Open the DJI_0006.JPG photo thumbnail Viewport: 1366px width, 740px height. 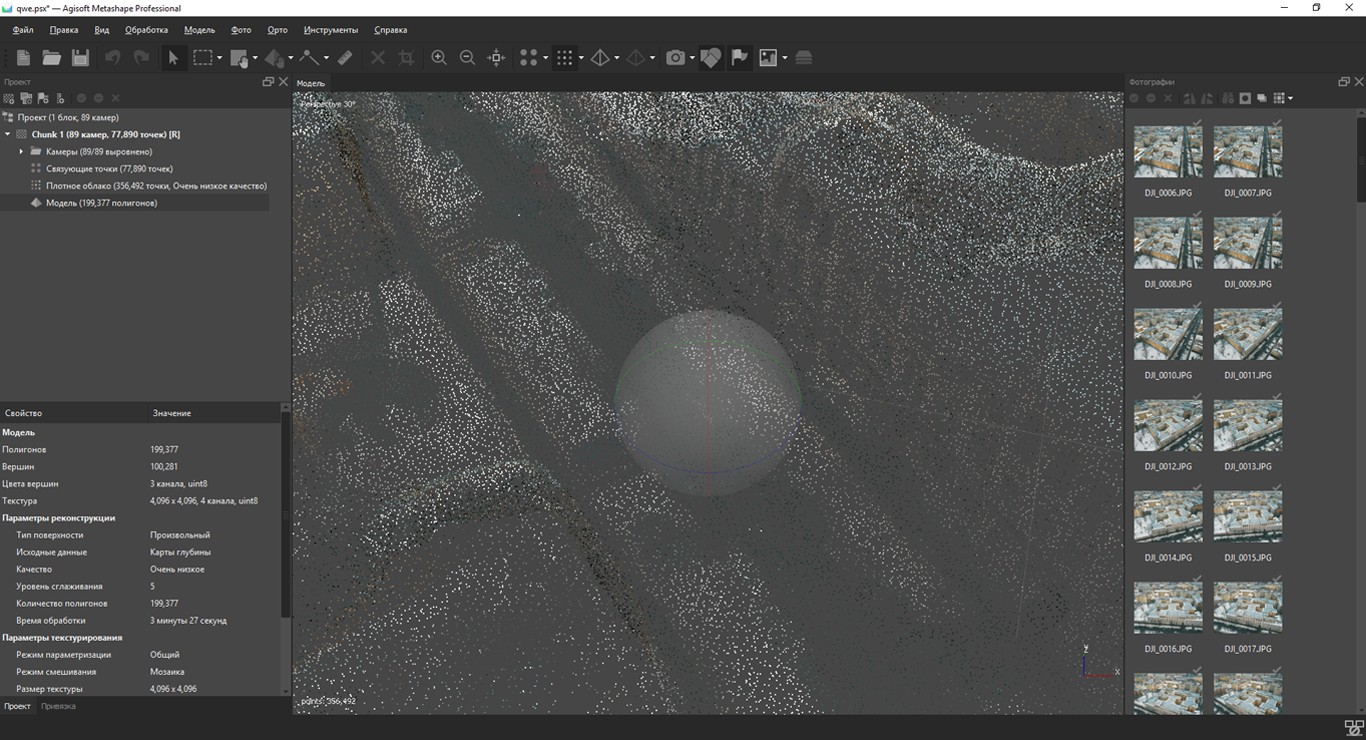(x=1167, y=151)
